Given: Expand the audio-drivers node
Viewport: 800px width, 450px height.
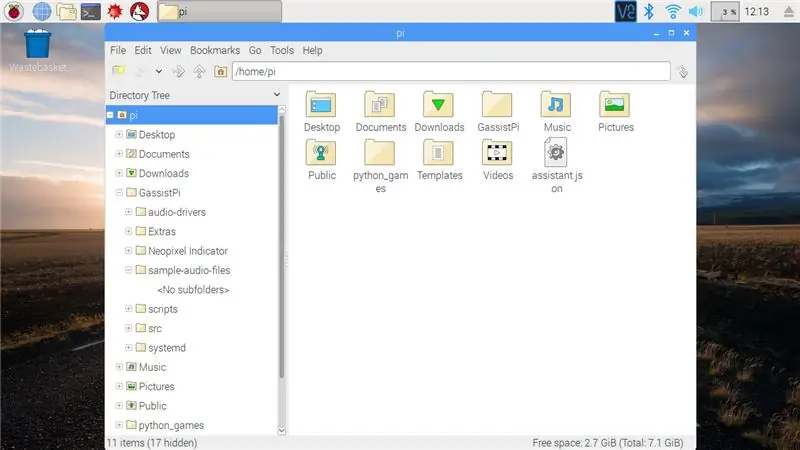Looking at the screenshot, I should pos(129,212).
